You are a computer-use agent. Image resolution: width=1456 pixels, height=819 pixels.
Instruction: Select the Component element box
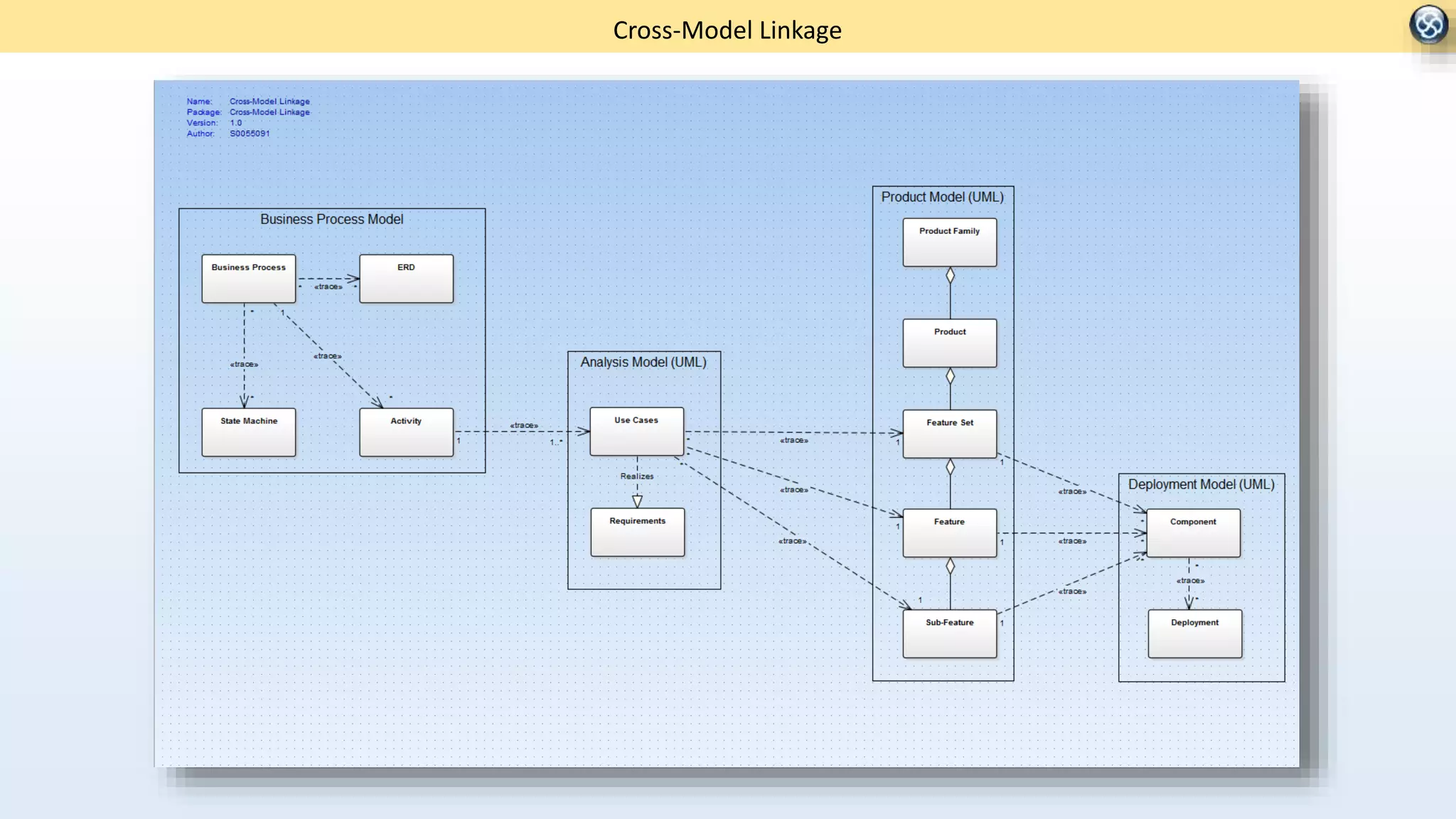[1193, 533]
